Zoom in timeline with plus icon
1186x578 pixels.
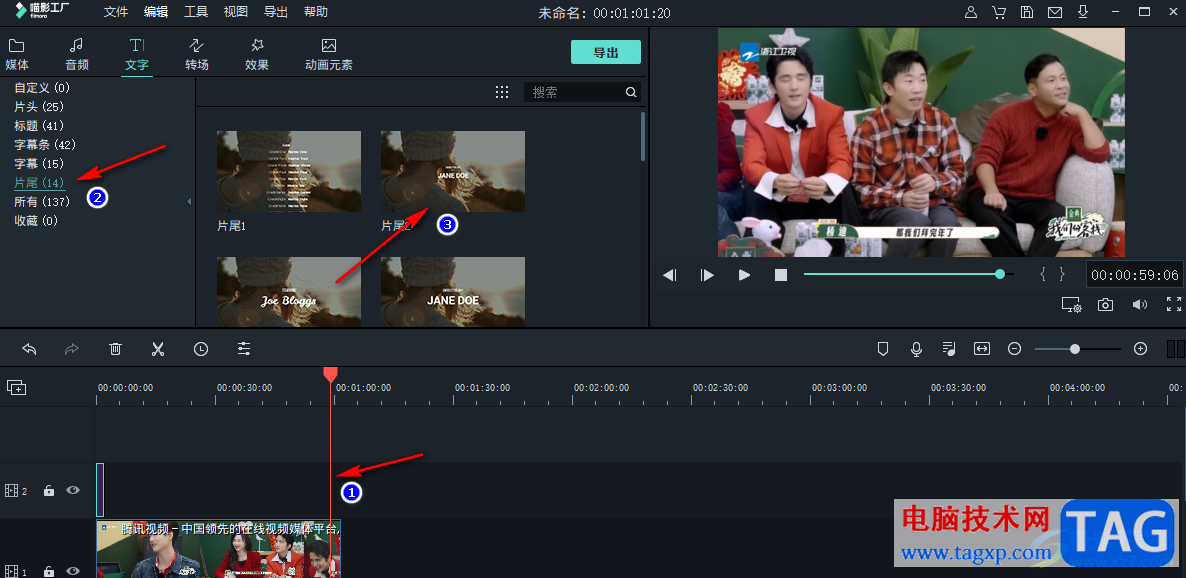point(1141,349)
